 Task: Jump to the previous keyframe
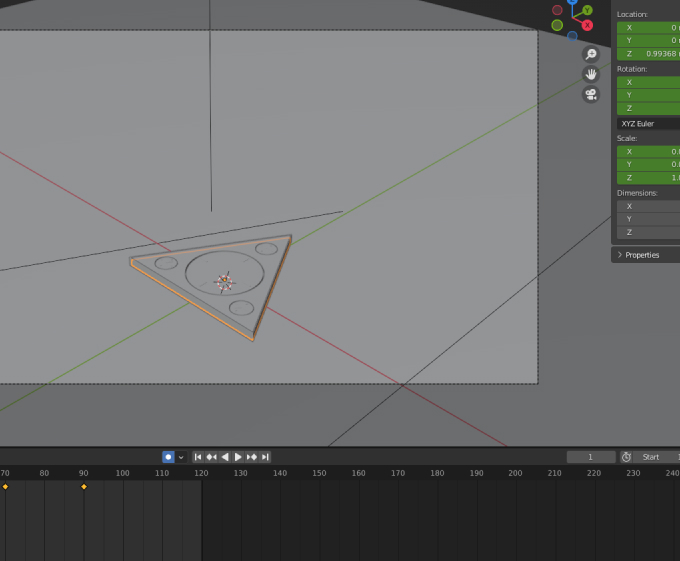click(211, 457)
